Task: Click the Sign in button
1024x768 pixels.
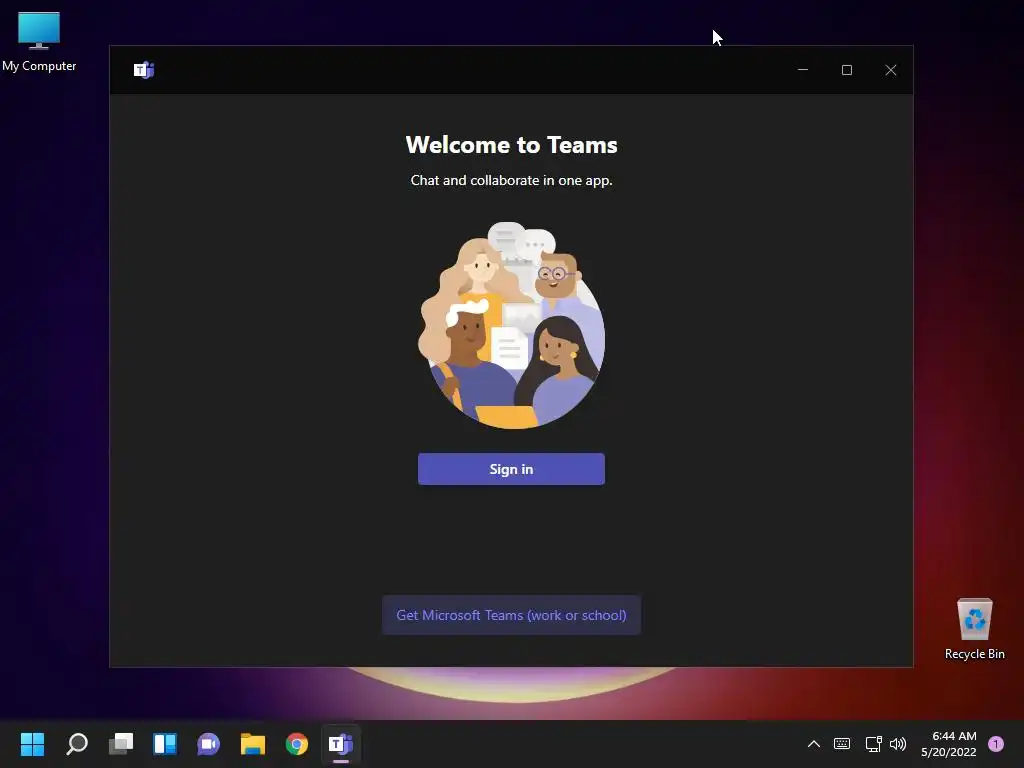Action: coord(511,469)
